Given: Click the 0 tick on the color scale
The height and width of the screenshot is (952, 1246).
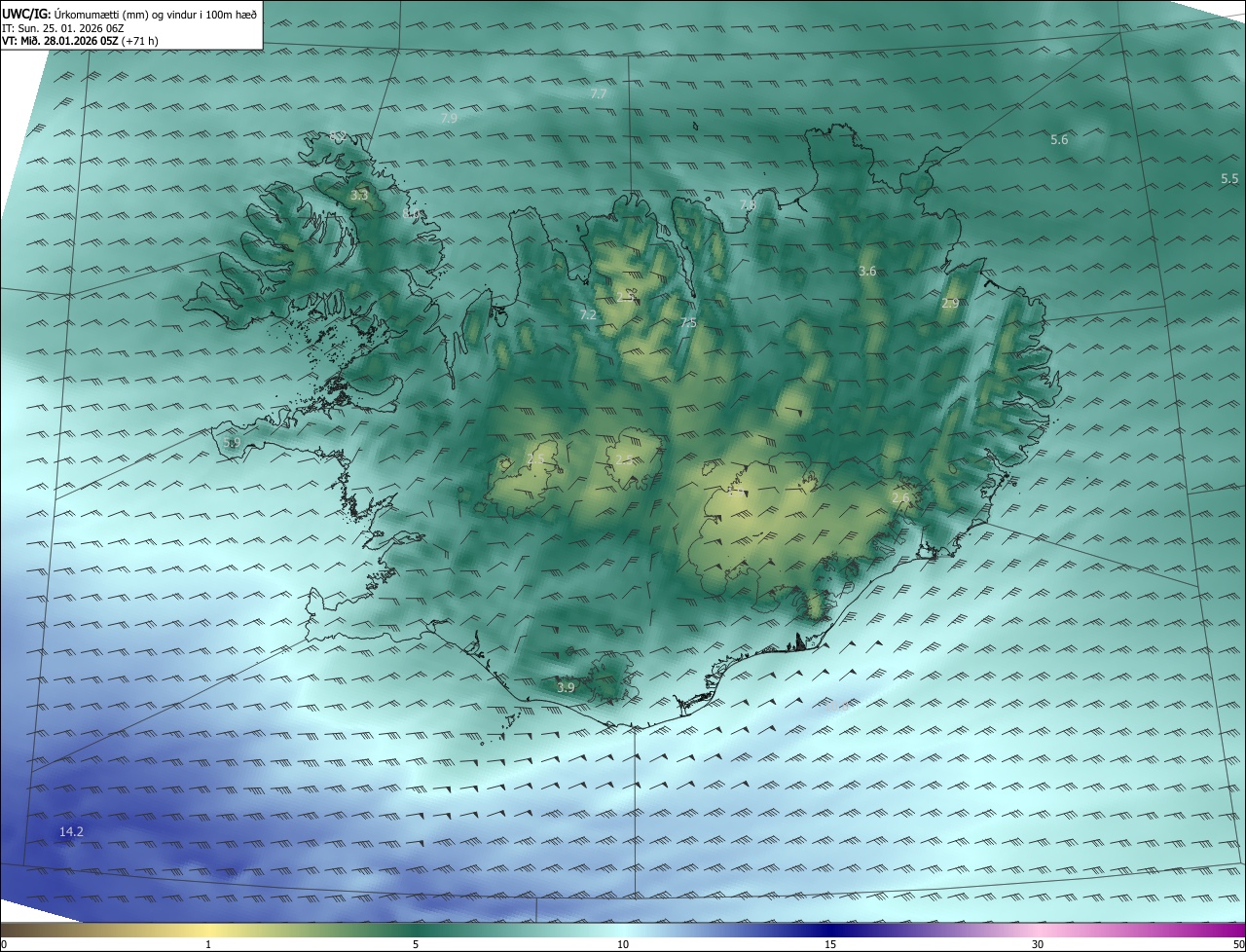Looking at the screenshot, I should point(3,944).
